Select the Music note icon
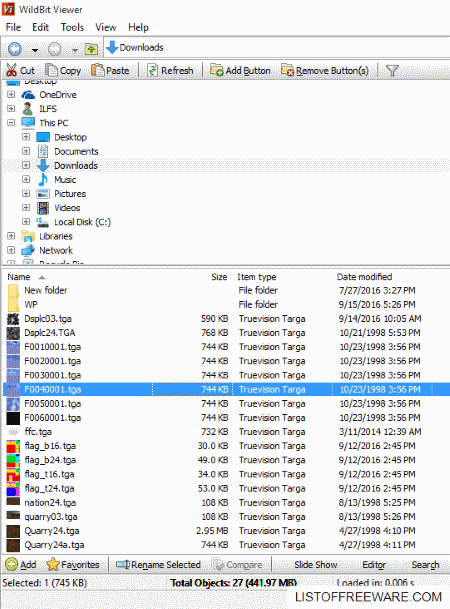 coord(43,179)
